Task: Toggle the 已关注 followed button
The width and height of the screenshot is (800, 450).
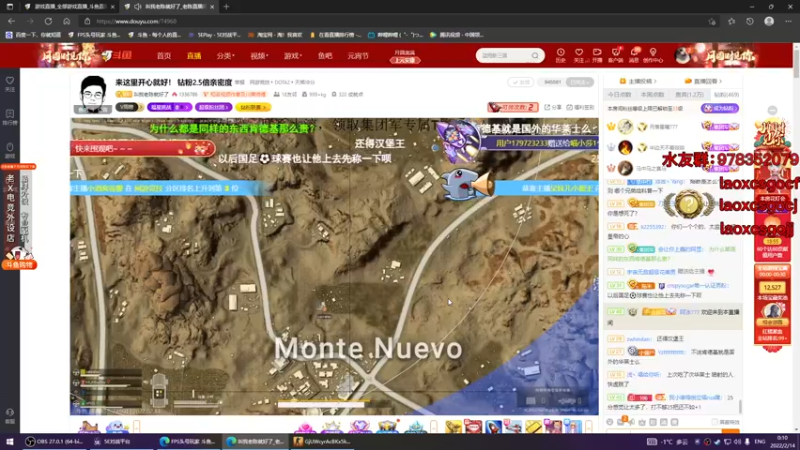Action: [x=580, y=82]
